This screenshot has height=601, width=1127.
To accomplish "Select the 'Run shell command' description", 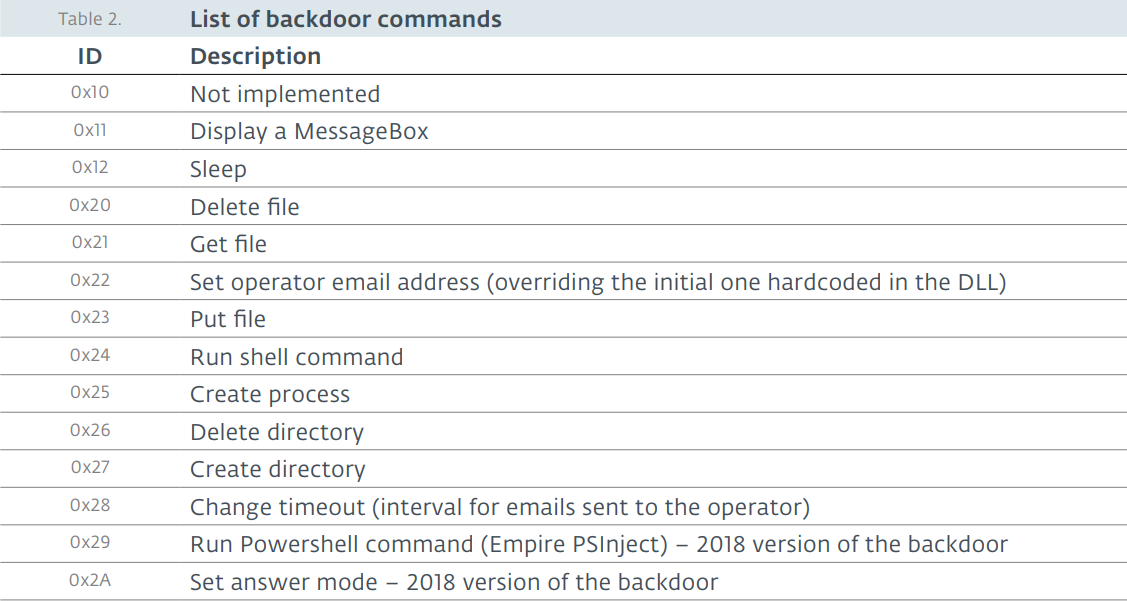I will [296, 357].
